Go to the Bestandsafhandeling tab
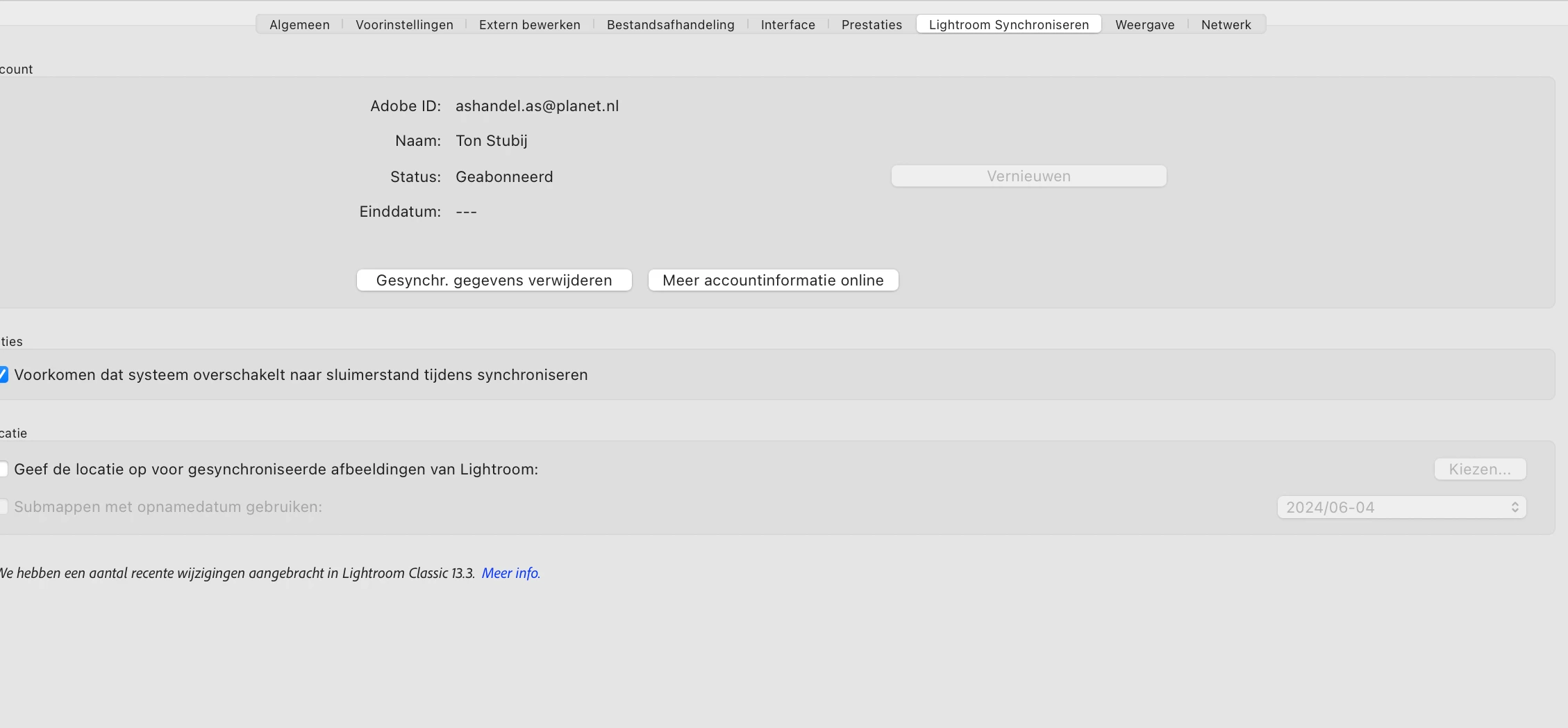 pyautogui.click(x=670, y=24)
